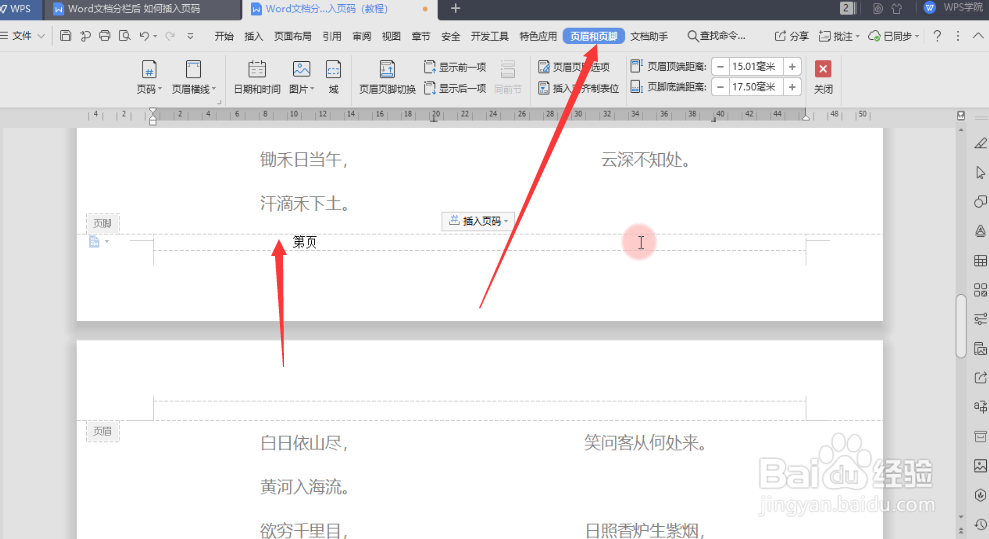This screenshot has height=539, width=989.
Task: Open the 批注 Comments dropdown
Action: (839, 36)
